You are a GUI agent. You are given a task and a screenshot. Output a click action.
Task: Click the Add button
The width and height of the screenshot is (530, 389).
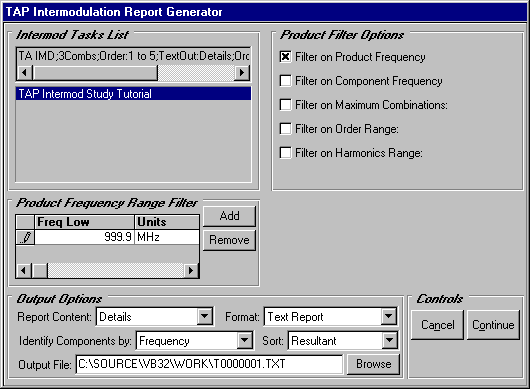click(x=229, y=216)
